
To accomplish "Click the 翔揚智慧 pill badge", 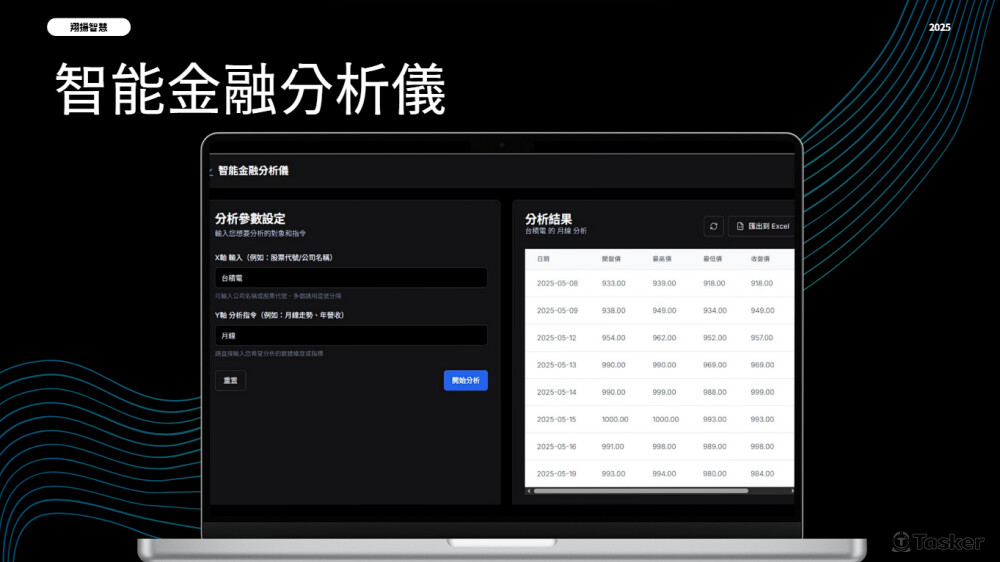I will pos(89,27).
